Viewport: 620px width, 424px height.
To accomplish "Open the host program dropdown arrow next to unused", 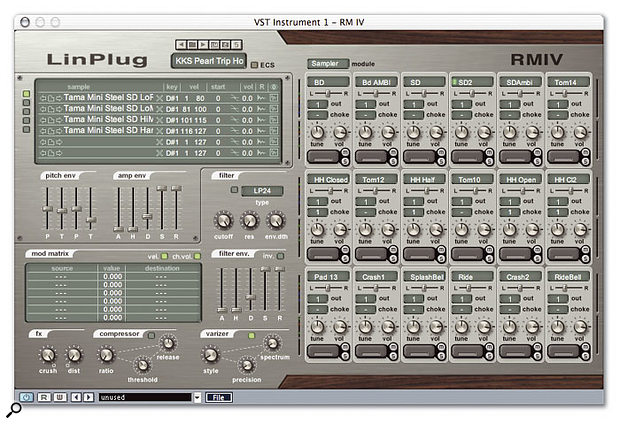I will click(197, 397).
